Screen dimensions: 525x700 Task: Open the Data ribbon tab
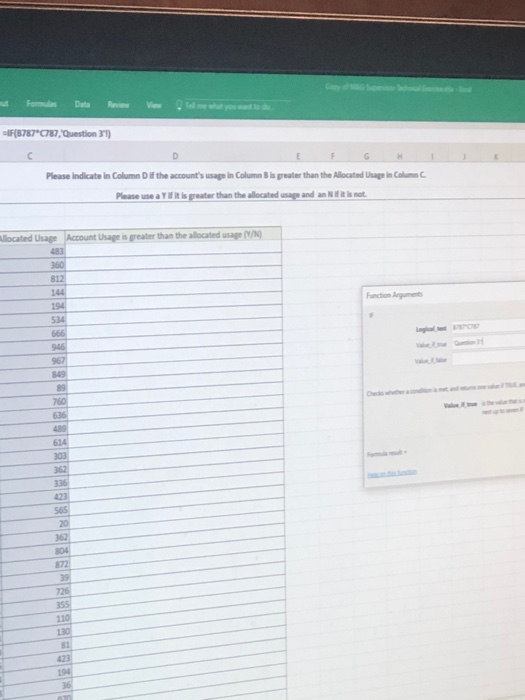pyautogui.click(x=82, y=104)
